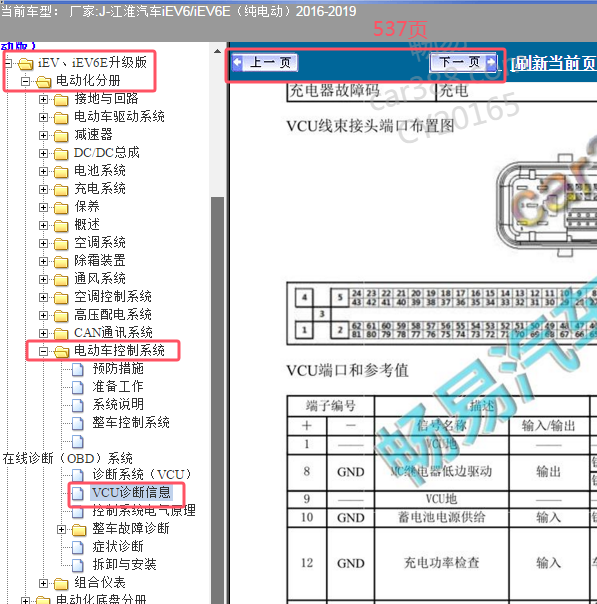Expand the CAN通讯系统 folder node
Screen dimensions: 597x604
tap(44, 333)
